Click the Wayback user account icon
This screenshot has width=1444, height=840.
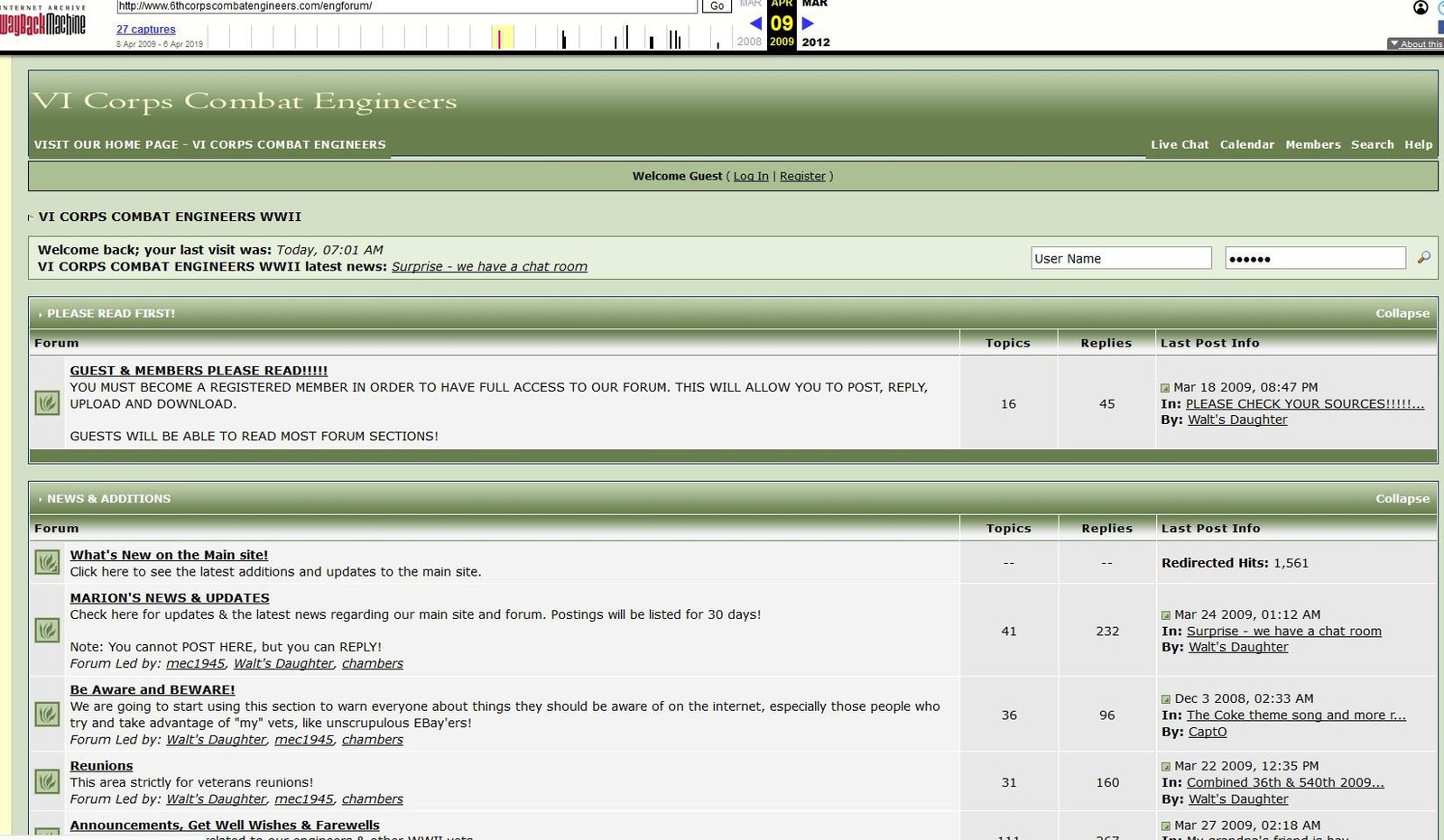coord(1421,8)
